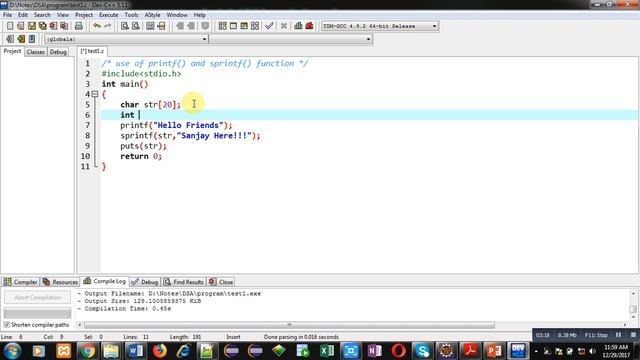Print the file using the printer icon
The width and height of the screenshot is (640, 360).
(78, 26)
